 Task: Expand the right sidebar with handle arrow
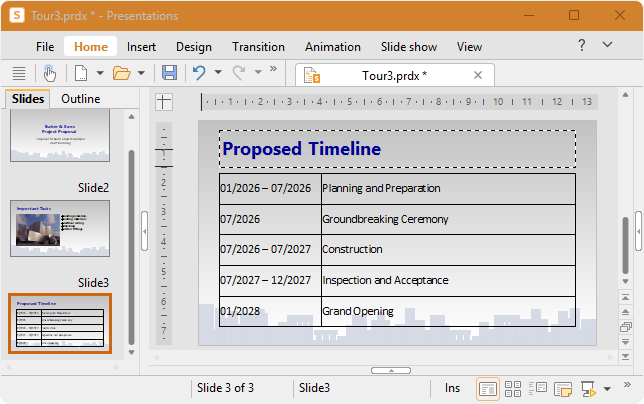(639, 231)
